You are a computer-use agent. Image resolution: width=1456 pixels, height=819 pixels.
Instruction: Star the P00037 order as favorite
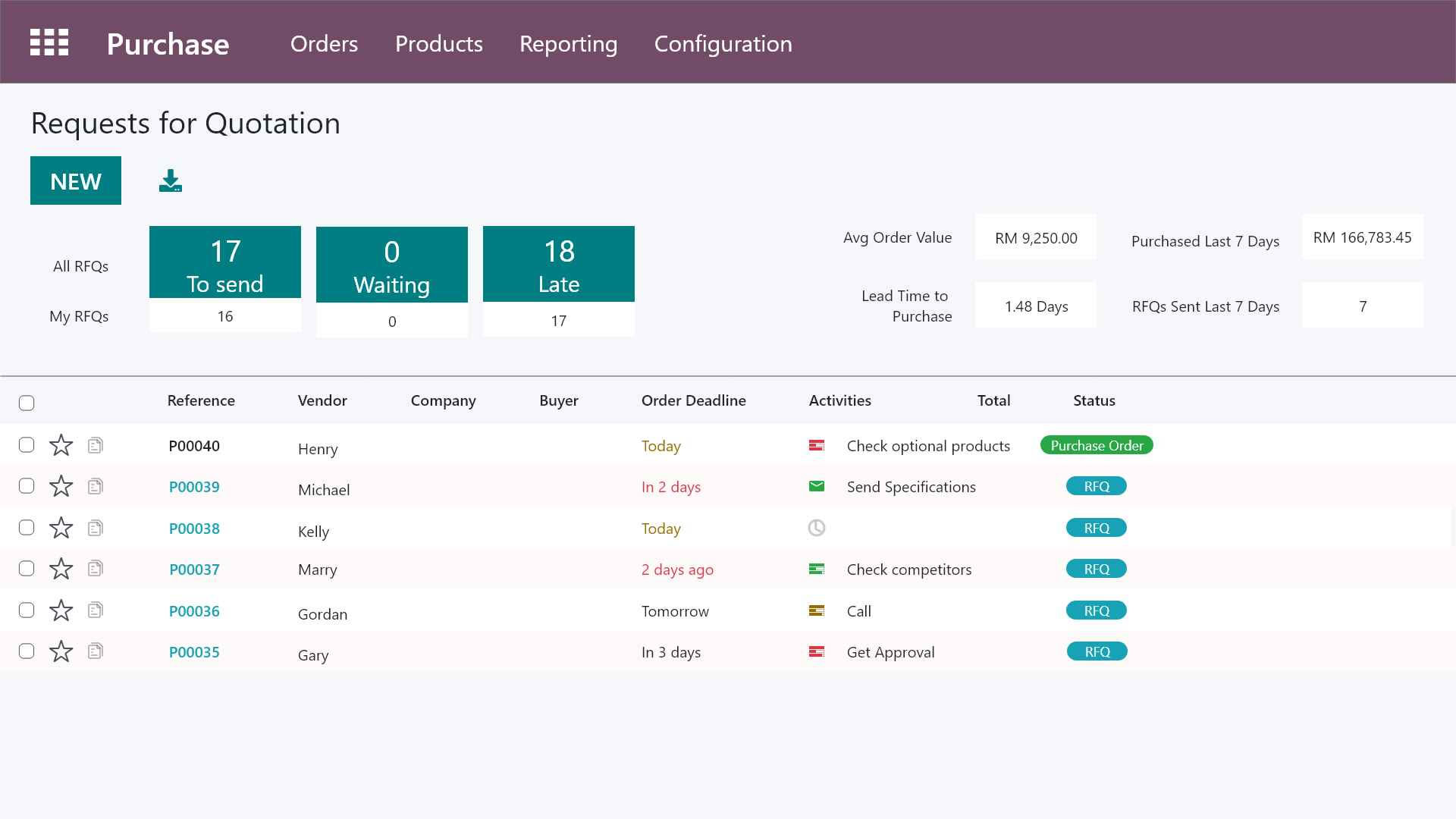click(61, 569)
